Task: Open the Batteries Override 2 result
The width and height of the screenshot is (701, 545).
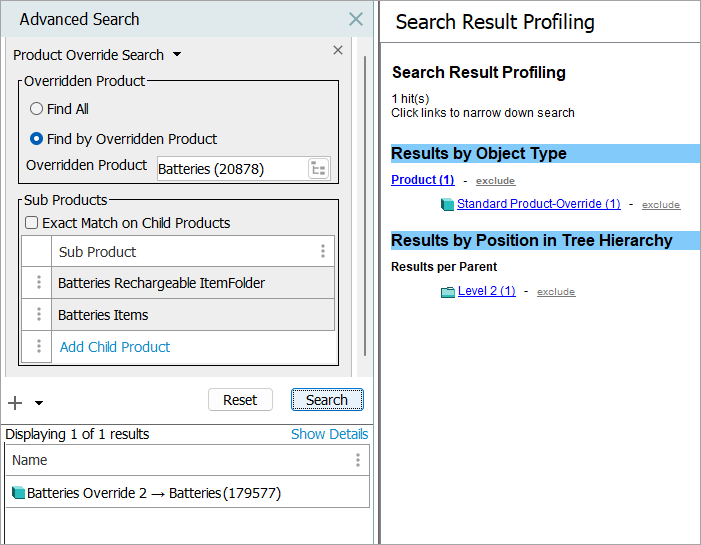Action: (x=154, y=493)
